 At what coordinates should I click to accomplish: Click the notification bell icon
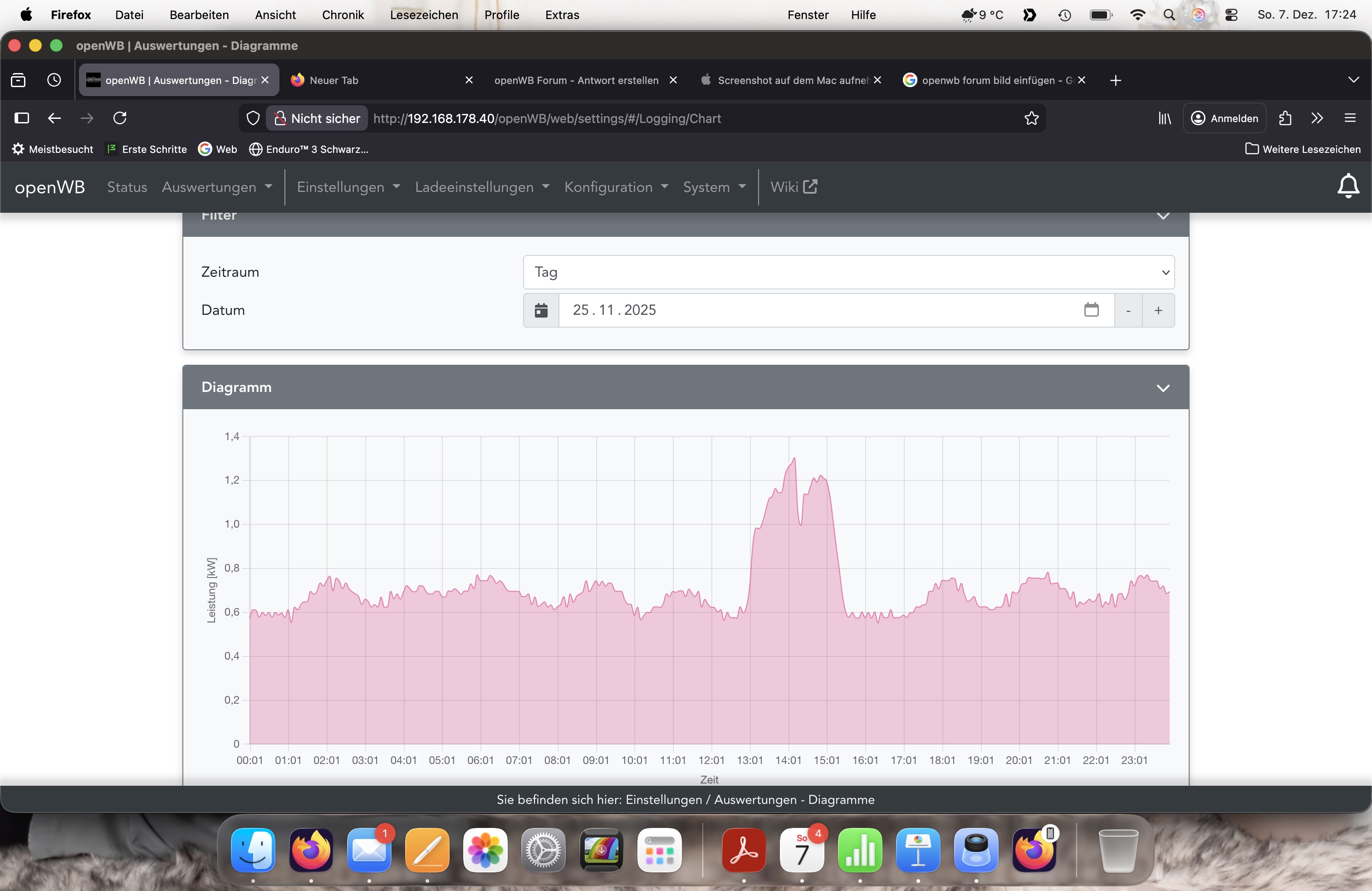point(1348,186)
